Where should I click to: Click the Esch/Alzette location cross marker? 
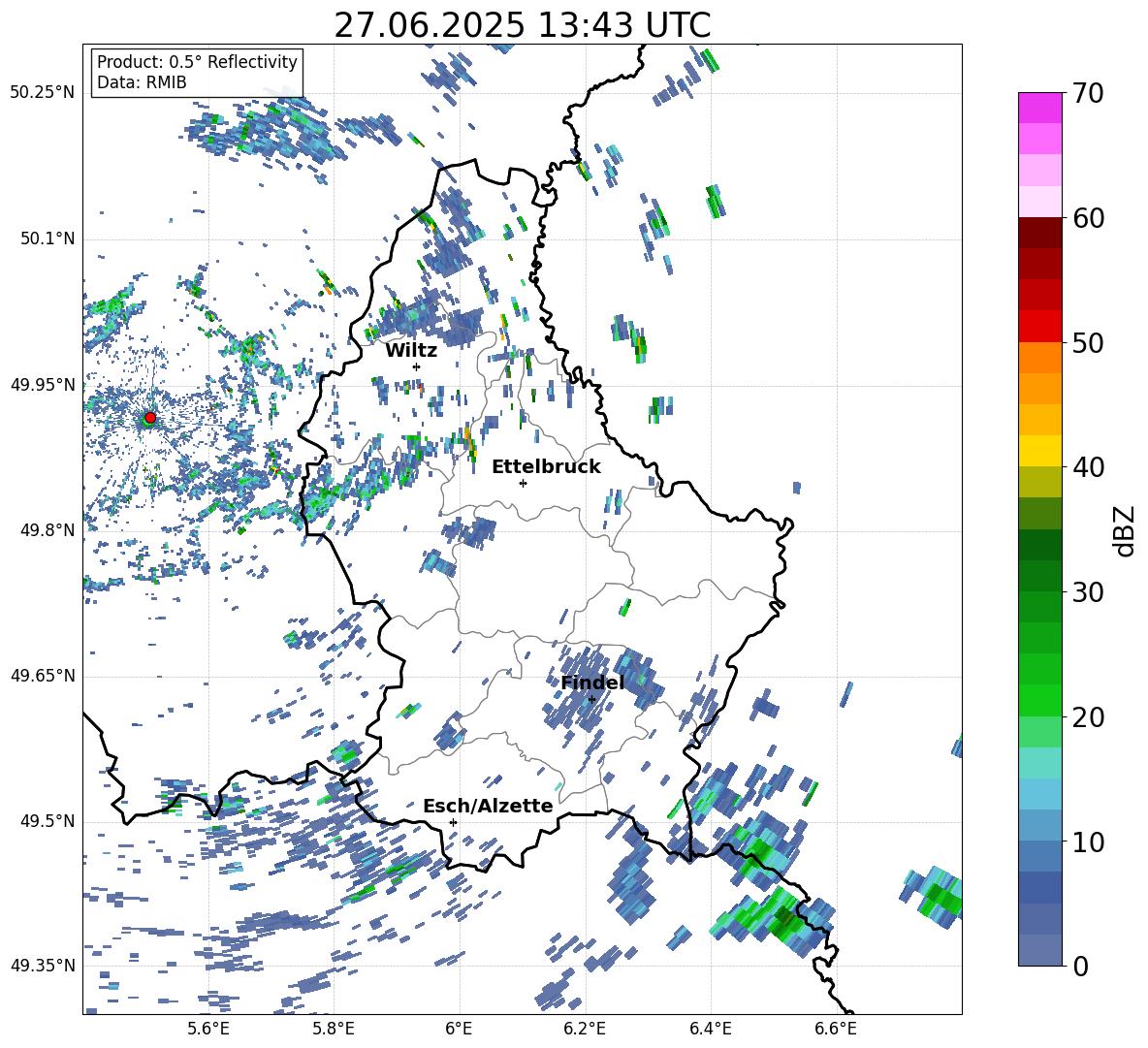pyautogui.click(x=453, y=822)
